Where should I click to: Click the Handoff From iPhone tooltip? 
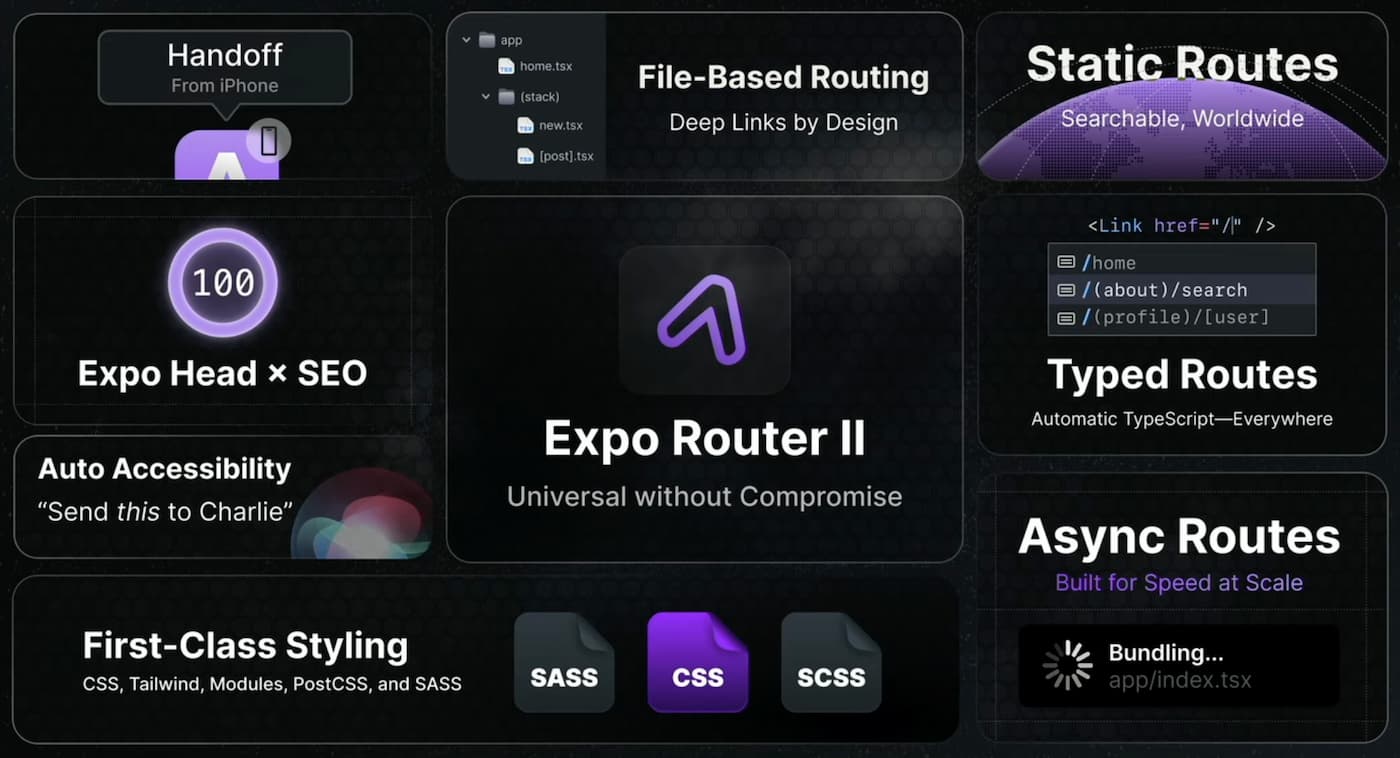point(225,68)
